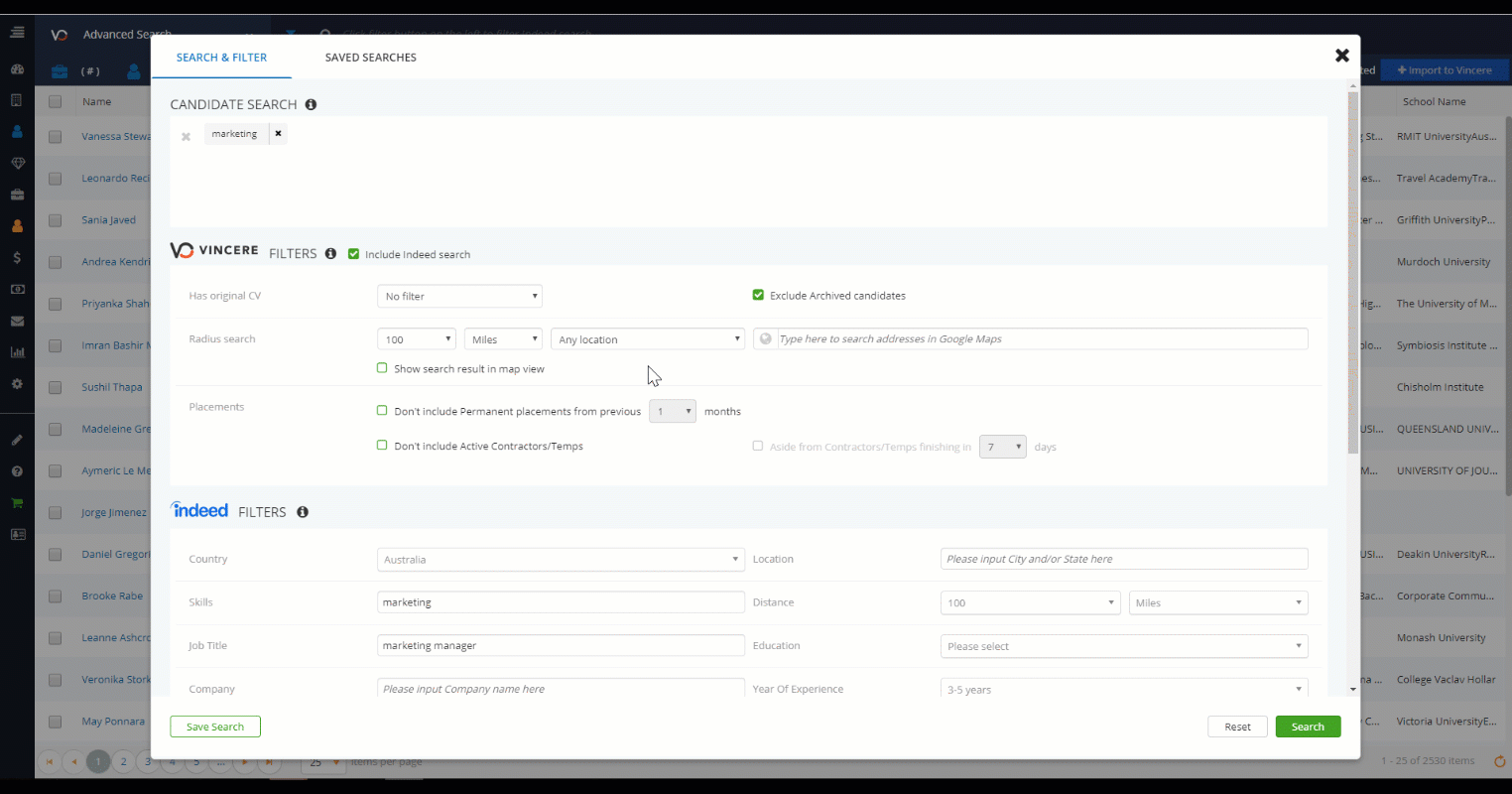Open the orange candidates person icon in sidebar

17,226
